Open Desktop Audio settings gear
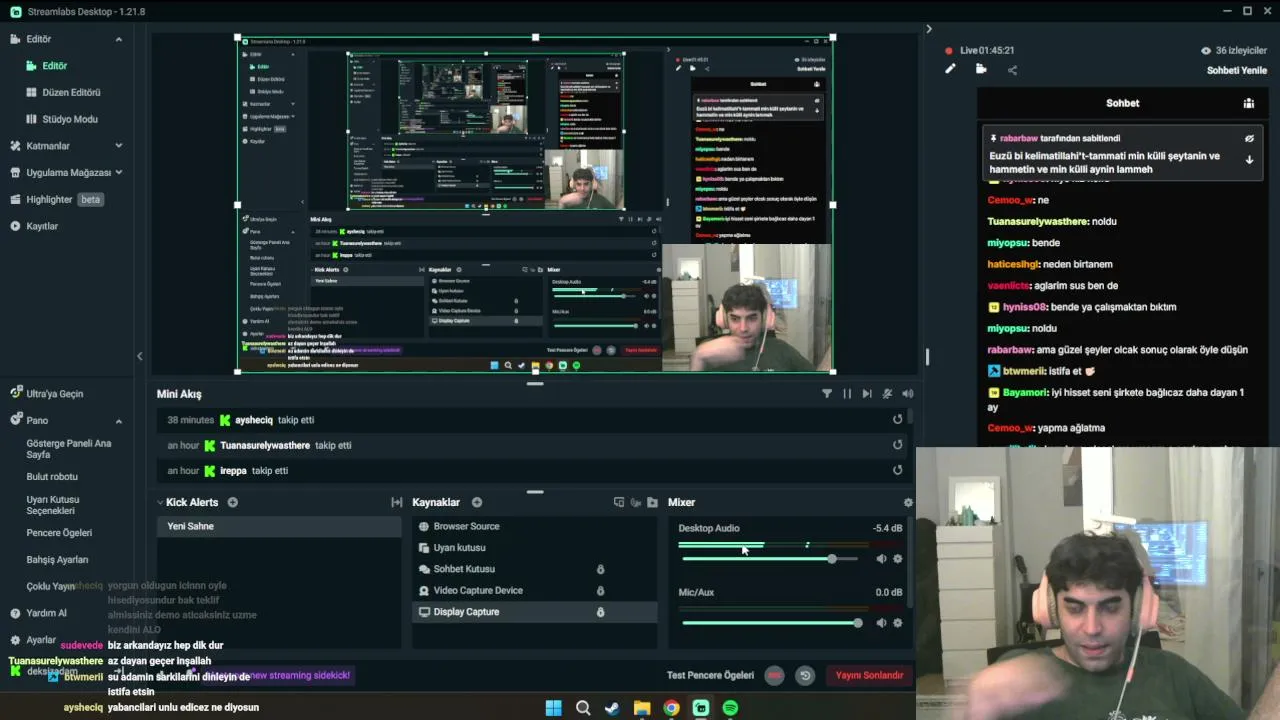The image size is (1280, 720). pyautogui.click(x=897, y=559)
